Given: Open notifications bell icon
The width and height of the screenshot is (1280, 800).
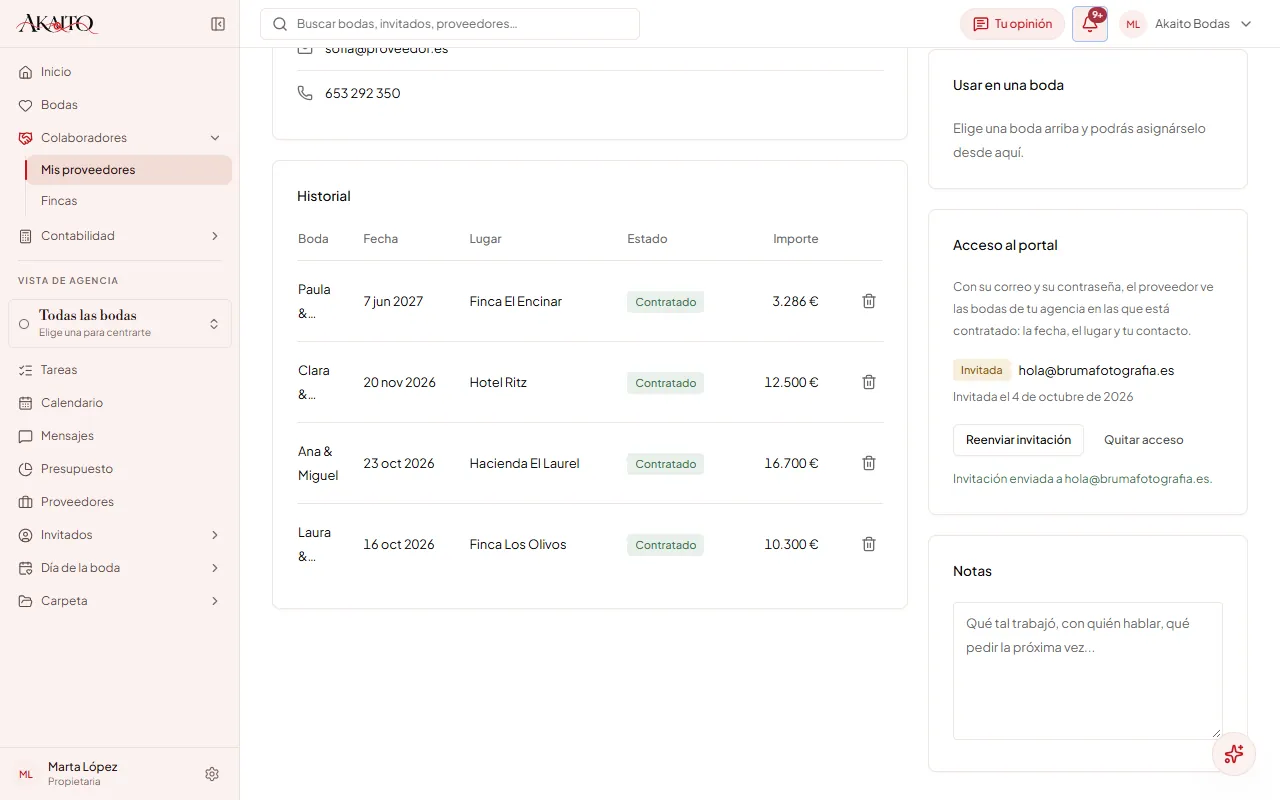Looking at the screenshot, I should tap(1090, 24).
